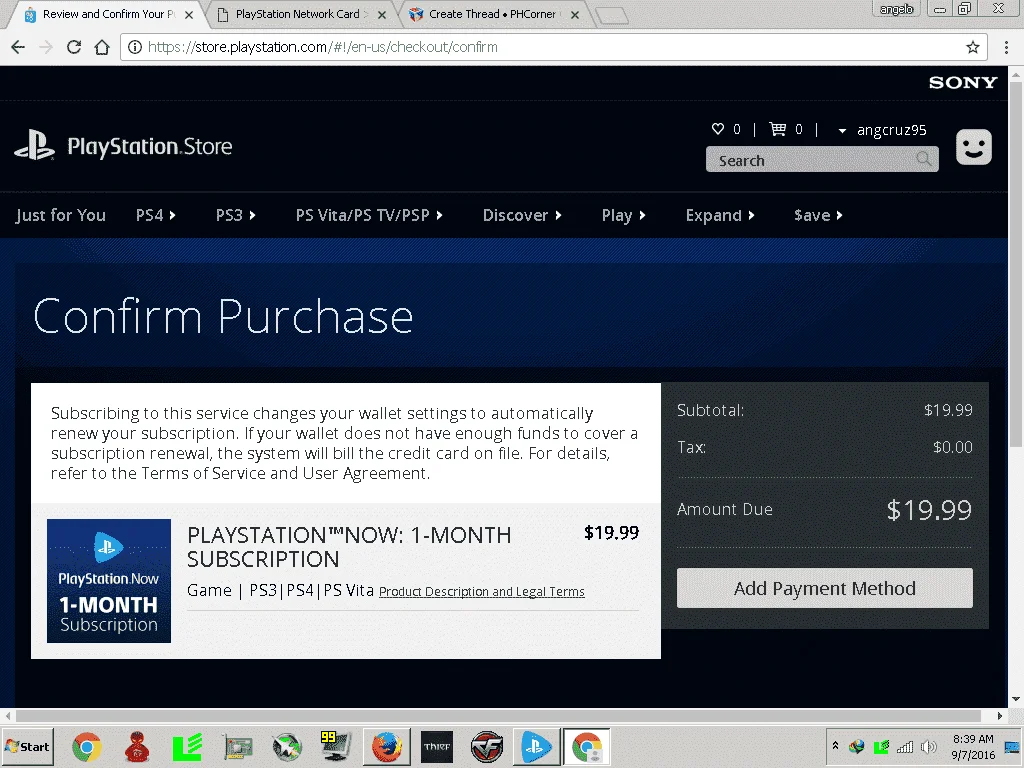Click the browser forward arrow

click(46, 47)
